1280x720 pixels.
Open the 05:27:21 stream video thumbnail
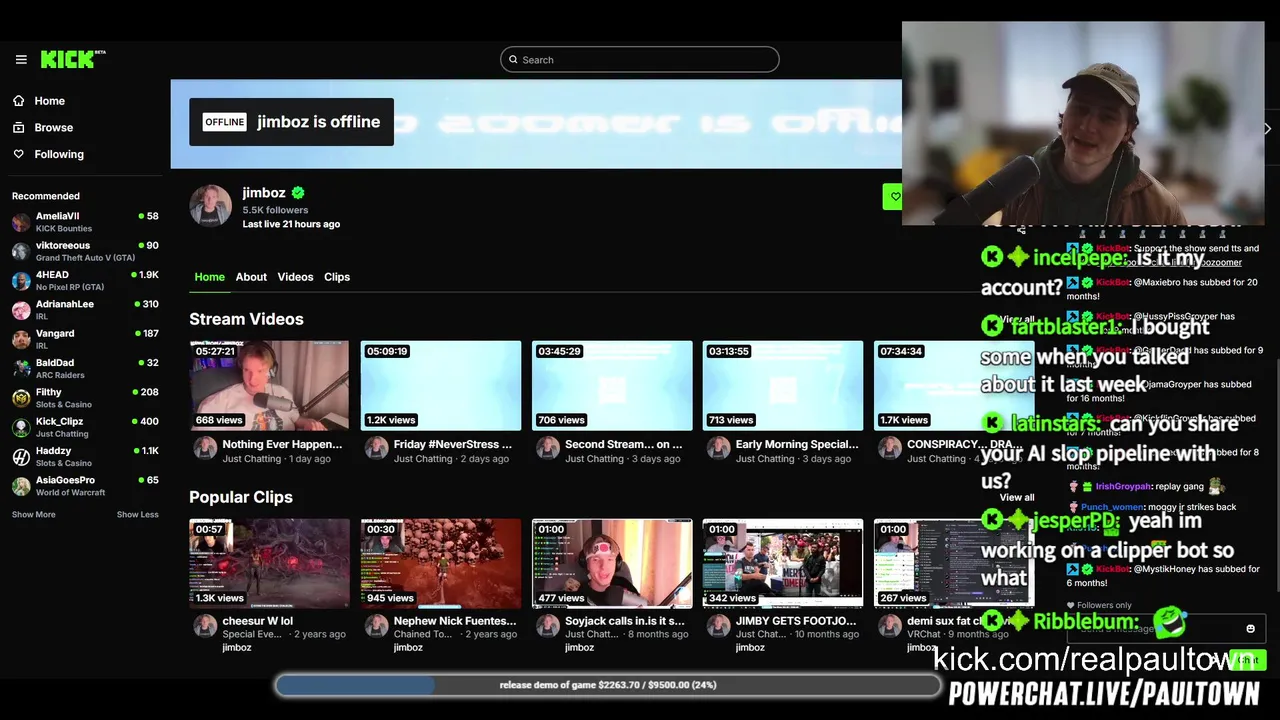269,386
